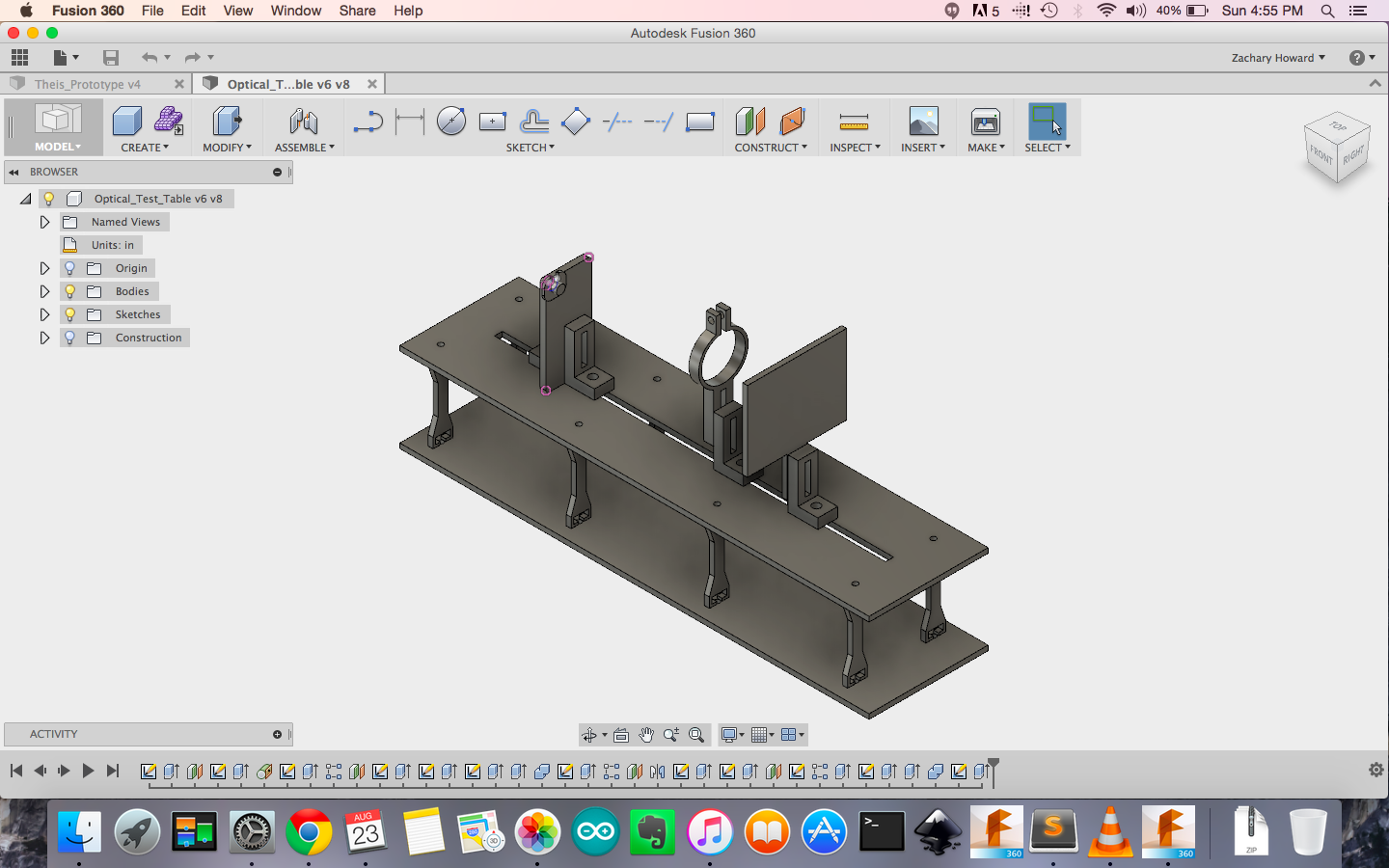Open the Grid and Snaps dropdown
Viewport: 1389px width, 868px height.
pyautogui.click(x=761, y=734)
